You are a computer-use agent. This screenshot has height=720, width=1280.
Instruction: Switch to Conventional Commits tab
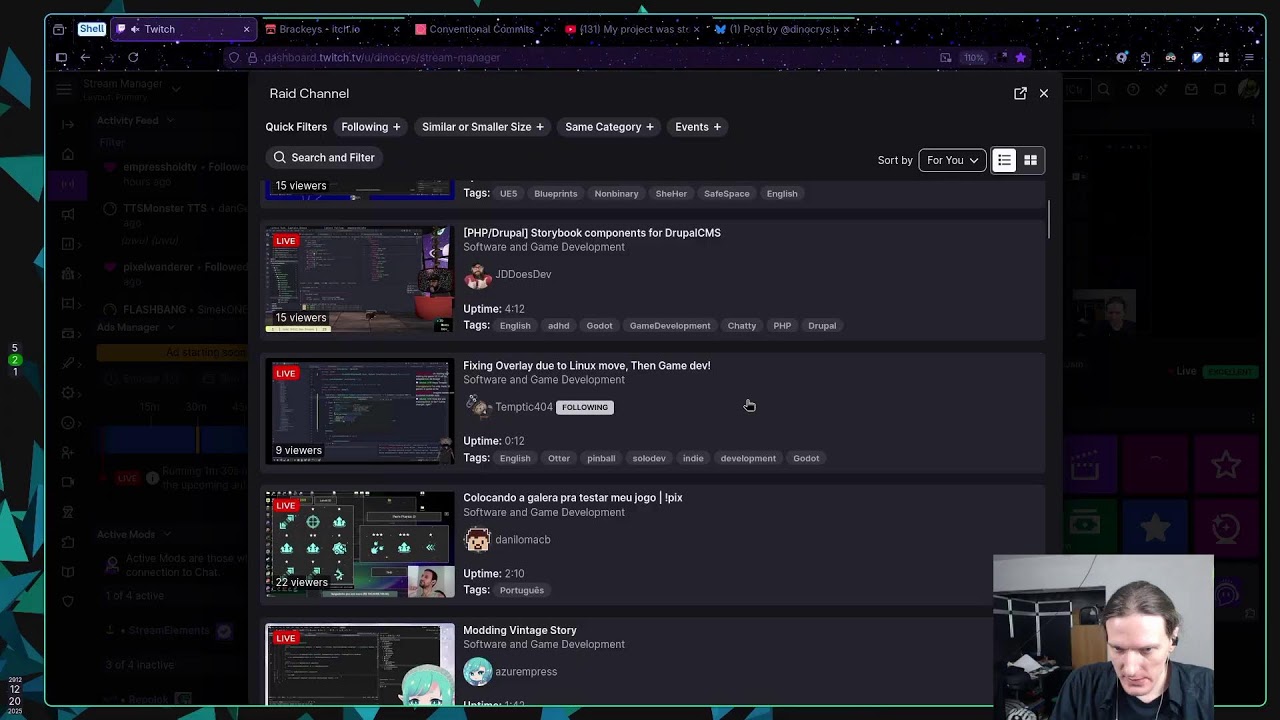(482, 29)
